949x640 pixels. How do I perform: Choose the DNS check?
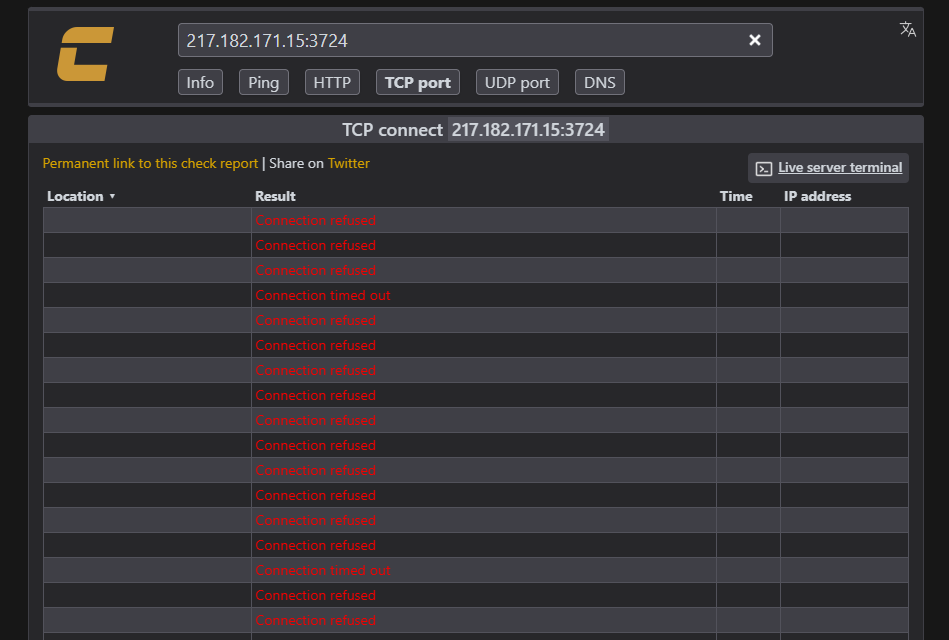tap(600, 82)
